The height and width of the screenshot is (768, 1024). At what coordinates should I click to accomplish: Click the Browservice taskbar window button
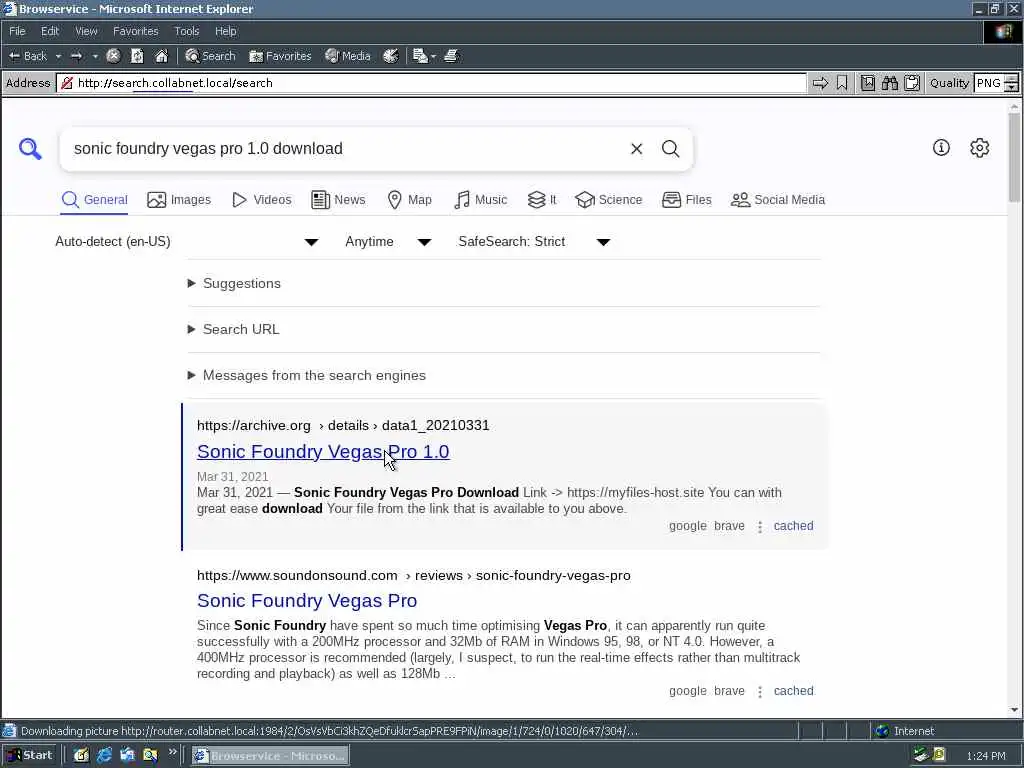click(x=270, y=756)
